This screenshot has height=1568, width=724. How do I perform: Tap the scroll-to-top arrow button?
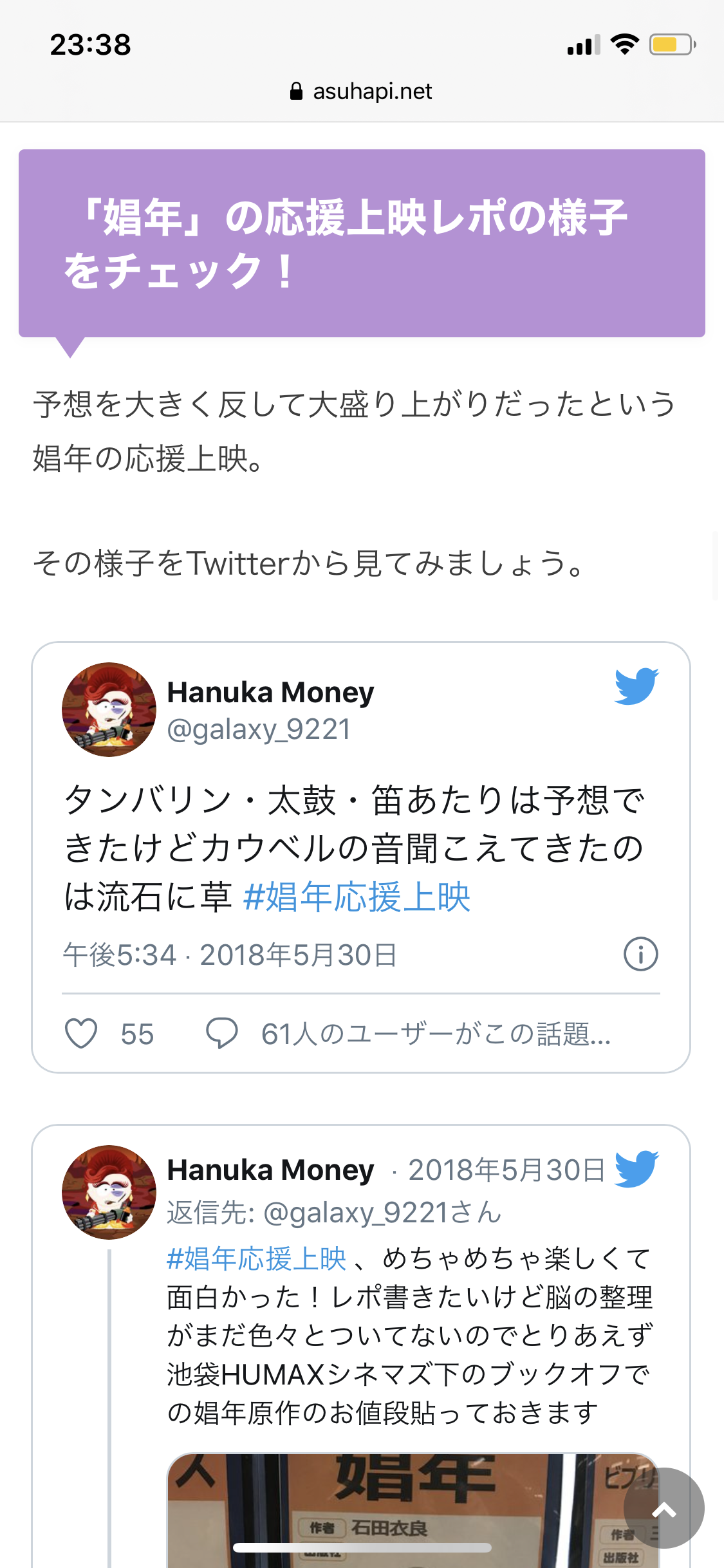pyautogui.click(x=664, y=1508)
